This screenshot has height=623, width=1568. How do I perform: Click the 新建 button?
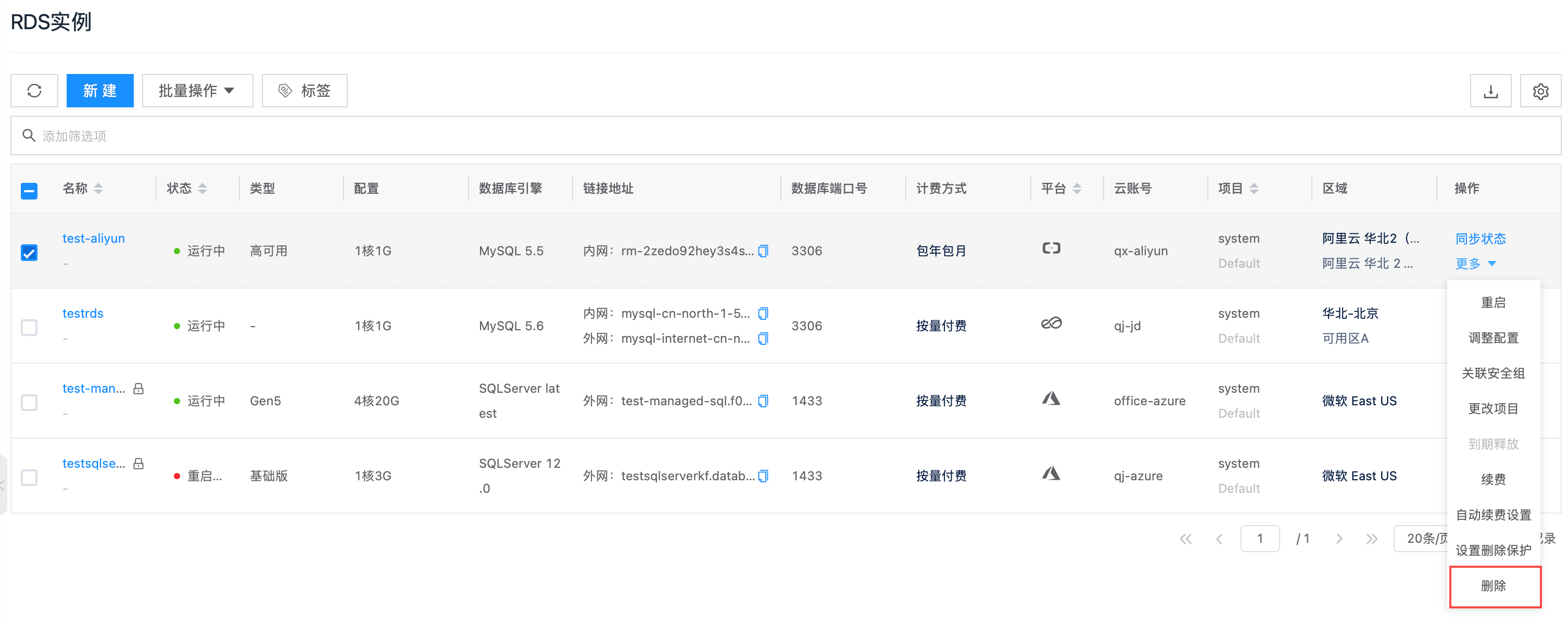(x=100, y=91)
